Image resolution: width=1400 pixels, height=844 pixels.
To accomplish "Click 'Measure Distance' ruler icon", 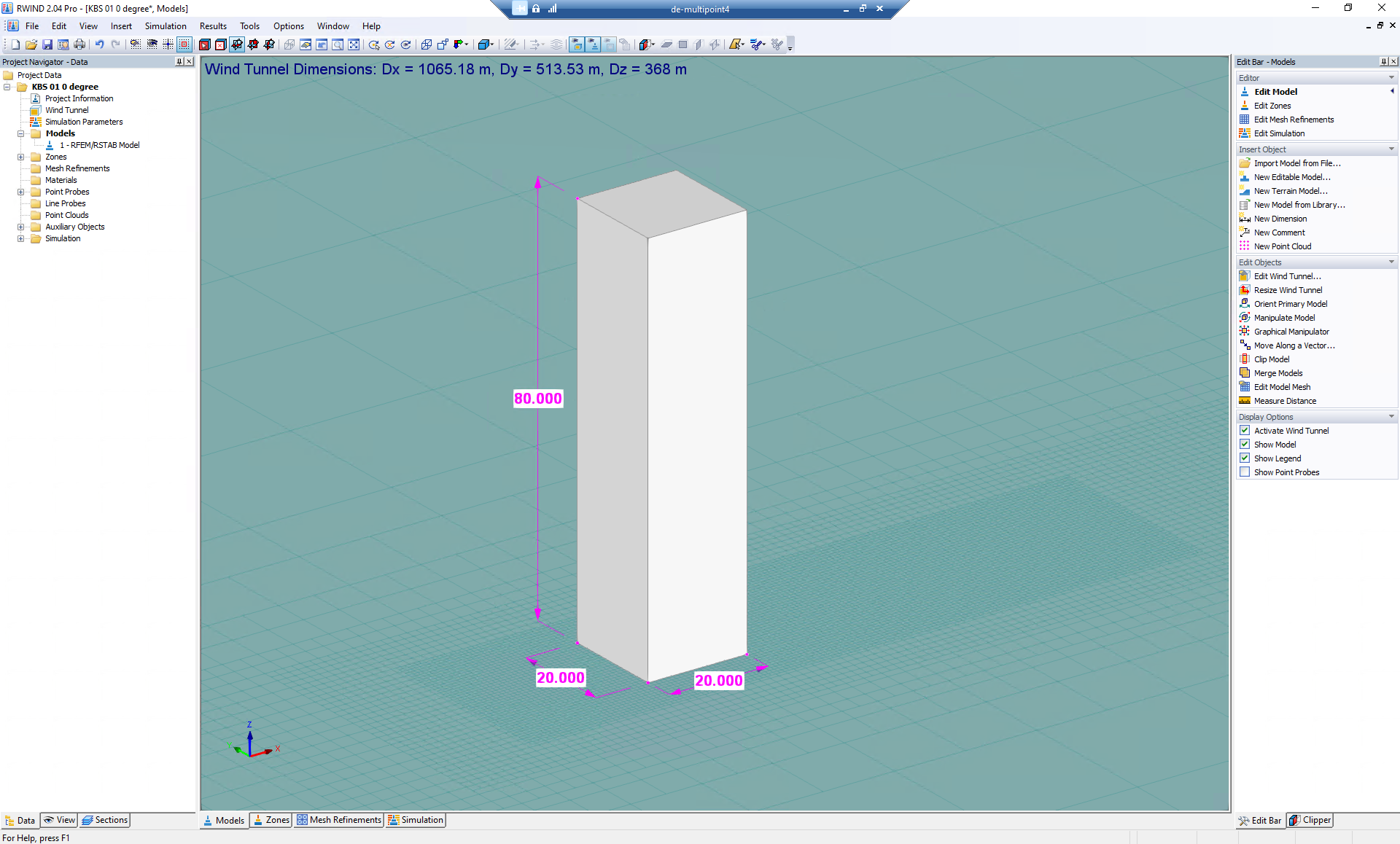I will pyautogui.click(x=1245, y=401).
